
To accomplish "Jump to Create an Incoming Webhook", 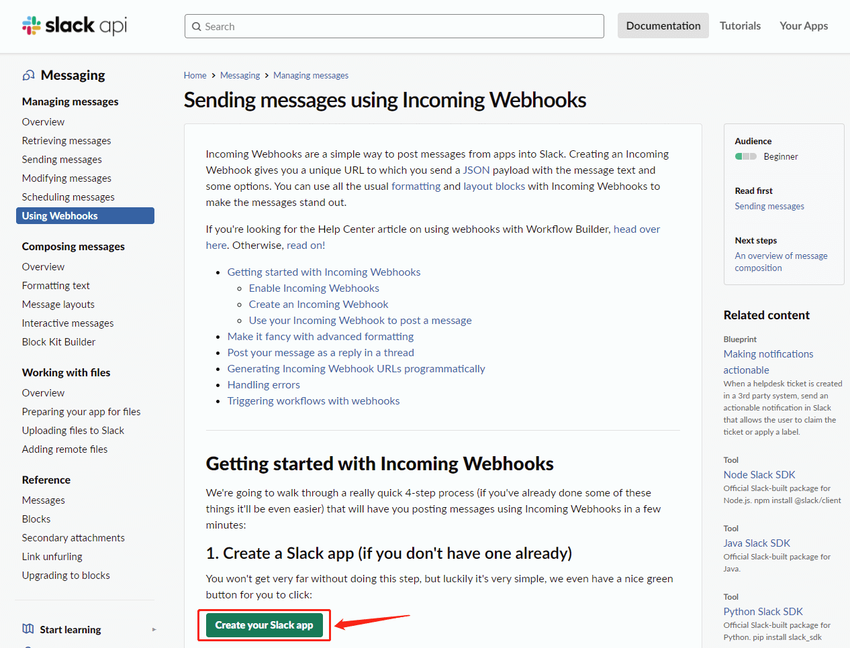I will click(318, 304).
